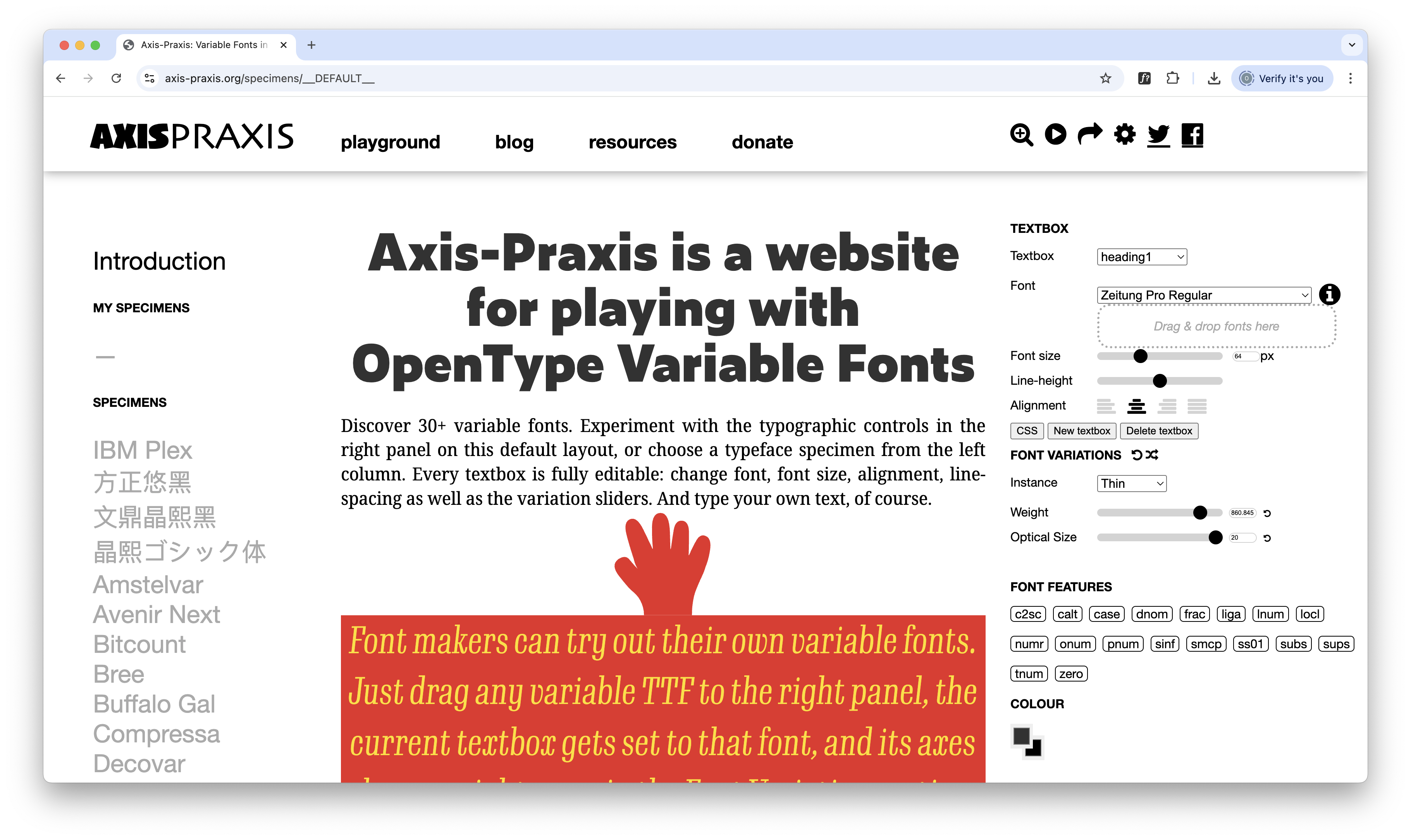Randomize font variations with shuffle icon
1411x840 pixels.
[x=1152, y=454]
